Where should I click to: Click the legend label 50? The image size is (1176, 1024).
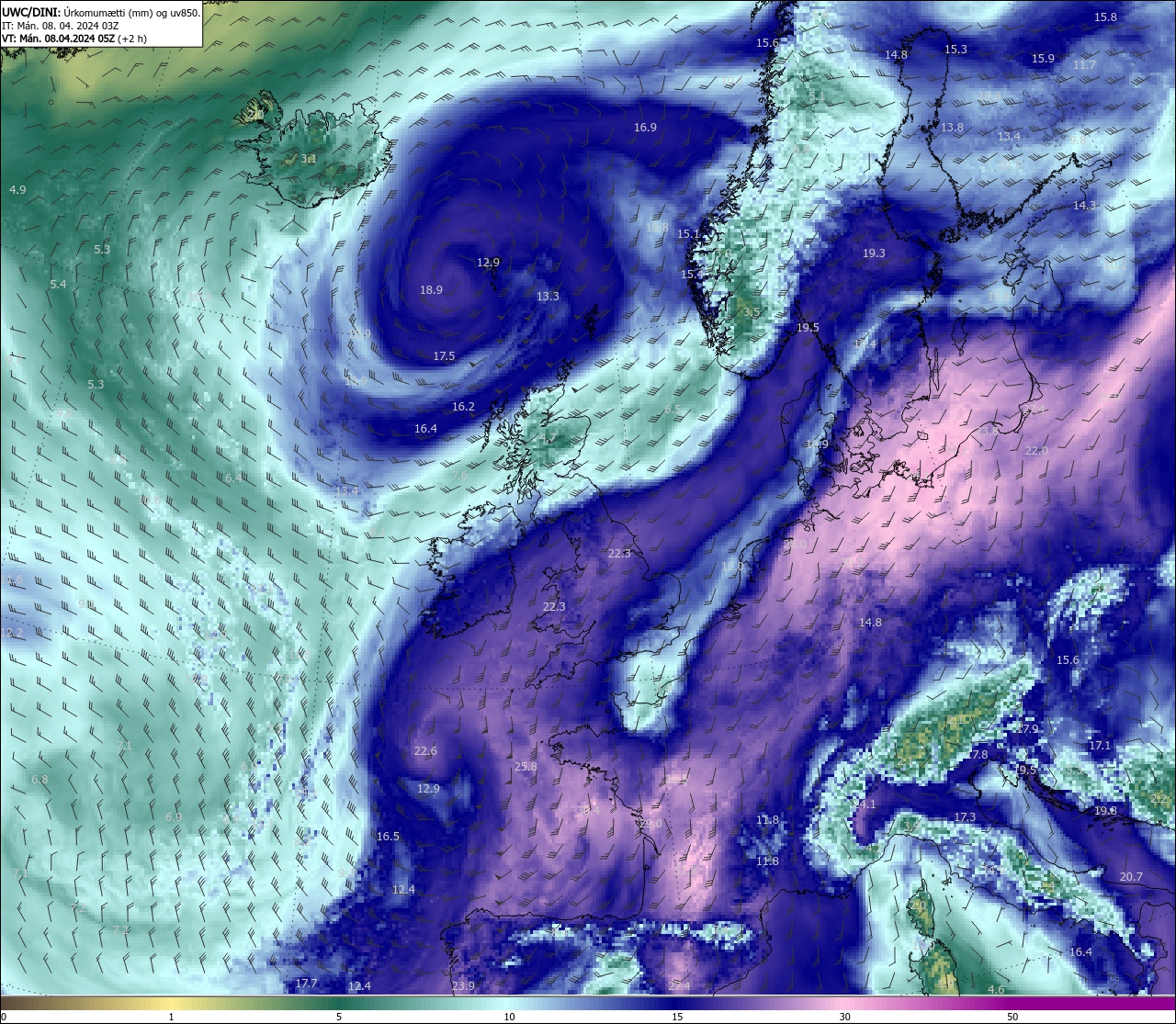[x=1012, y=1017]
